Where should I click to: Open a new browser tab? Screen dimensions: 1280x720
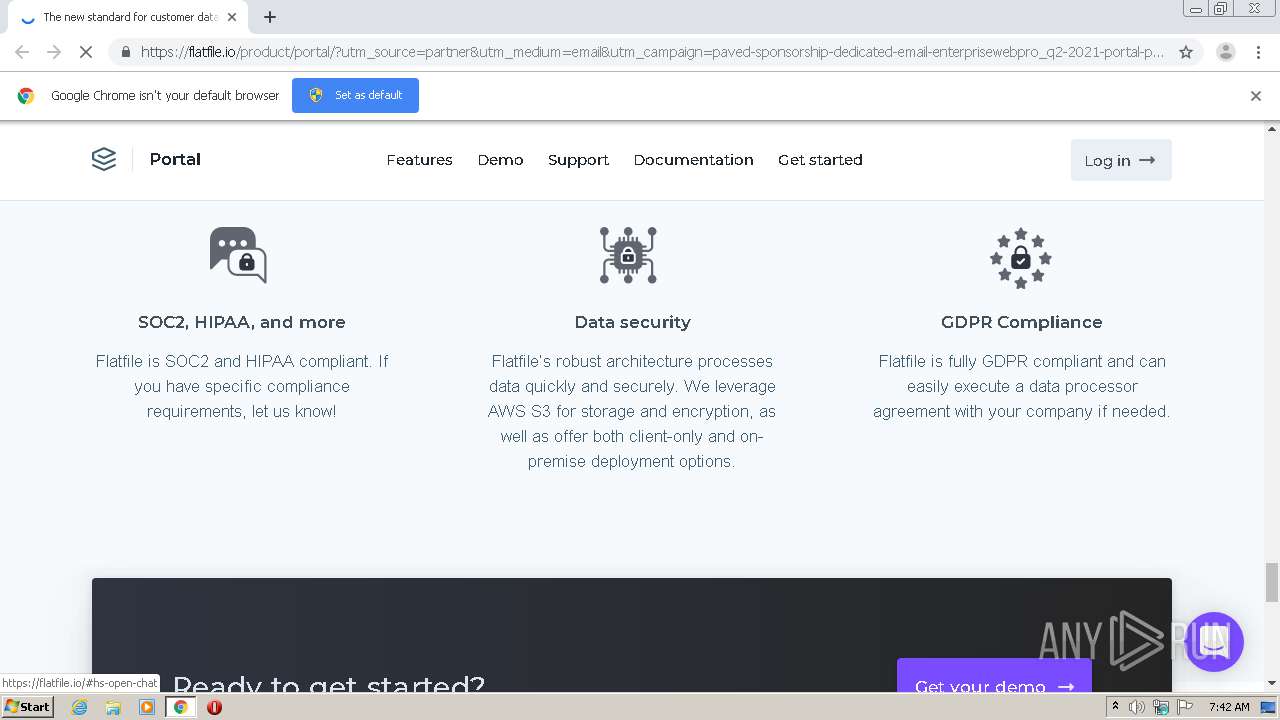[270, 17]
